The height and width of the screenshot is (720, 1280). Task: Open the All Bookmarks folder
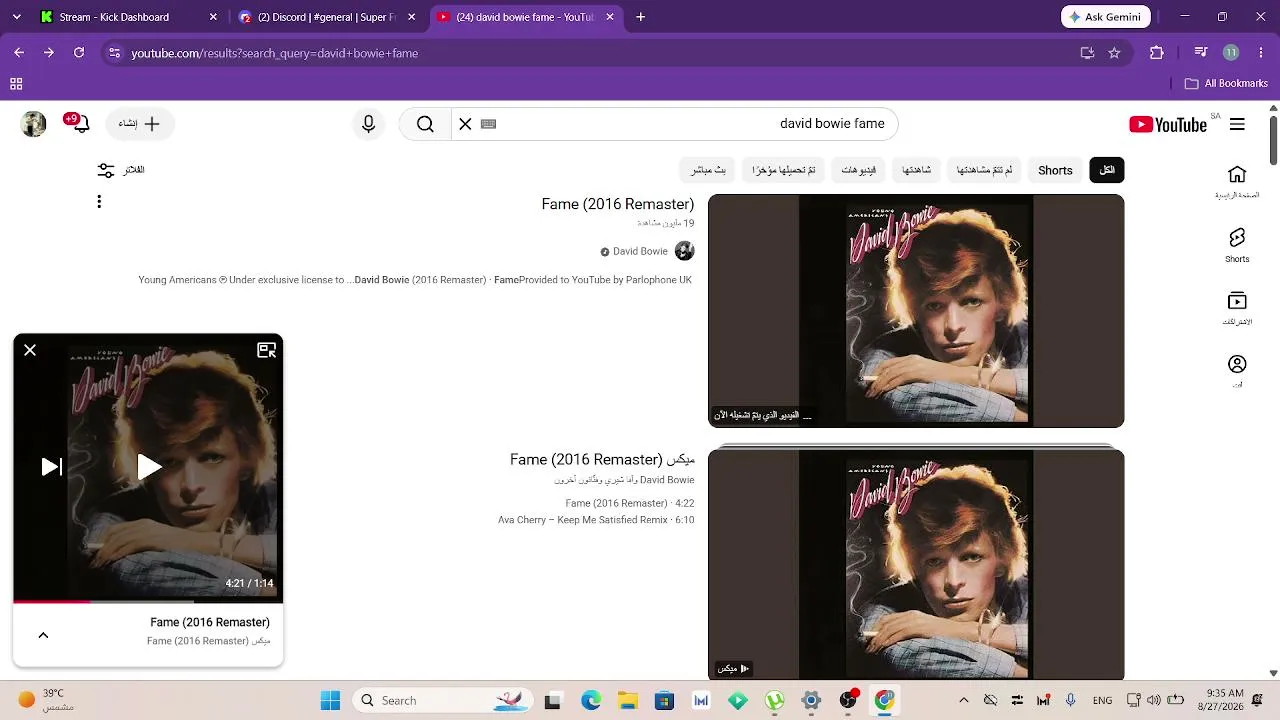[1227, 84]
